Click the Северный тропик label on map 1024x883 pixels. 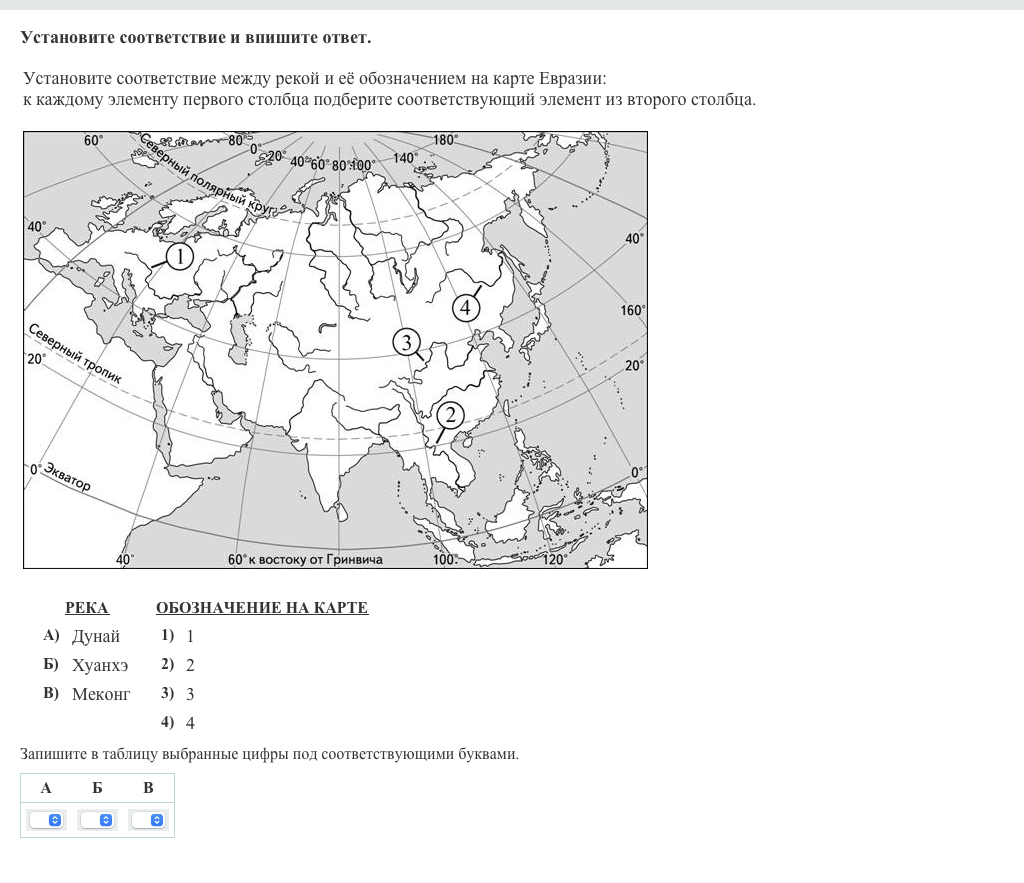(75, 353)
